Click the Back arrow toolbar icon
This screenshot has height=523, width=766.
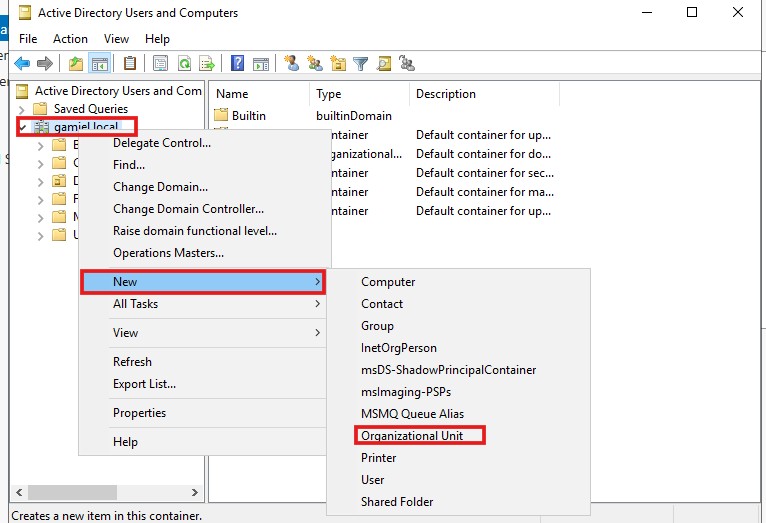tap(22, 63)
